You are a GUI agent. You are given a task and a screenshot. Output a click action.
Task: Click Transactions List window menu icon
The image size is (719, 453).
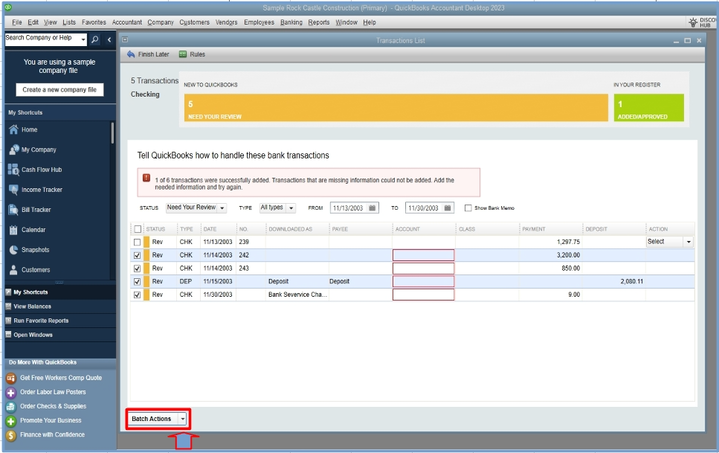(x=125, y=40)
